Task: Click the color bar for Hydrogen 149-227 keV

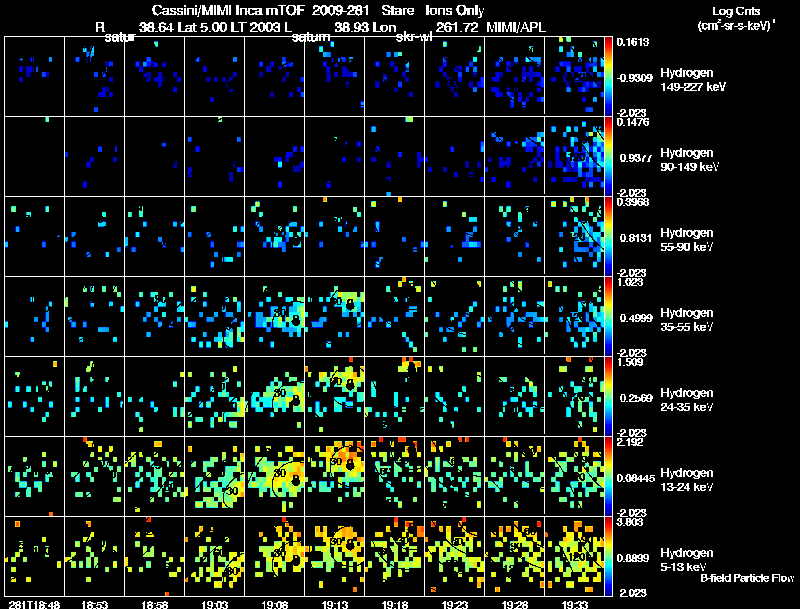Action: pyautogui.click(x=608, y=77)
